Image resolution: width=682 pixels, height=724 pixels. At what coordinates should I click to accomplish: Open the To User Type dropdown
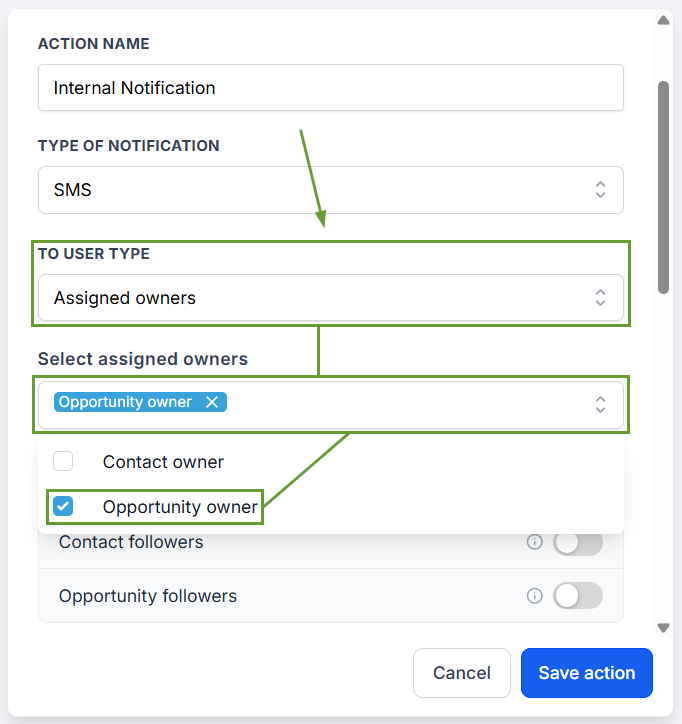pyautogui.click(x=331, y=298)
